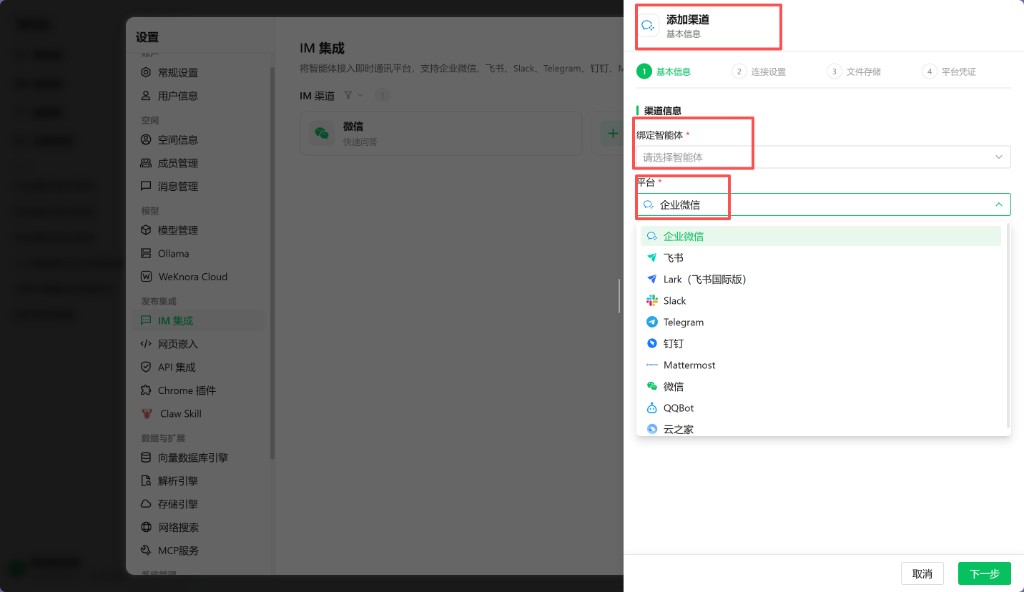Expand the 绑定智能体 dropdown
The width and height of the screenshot is (1024, 592).
823,157
